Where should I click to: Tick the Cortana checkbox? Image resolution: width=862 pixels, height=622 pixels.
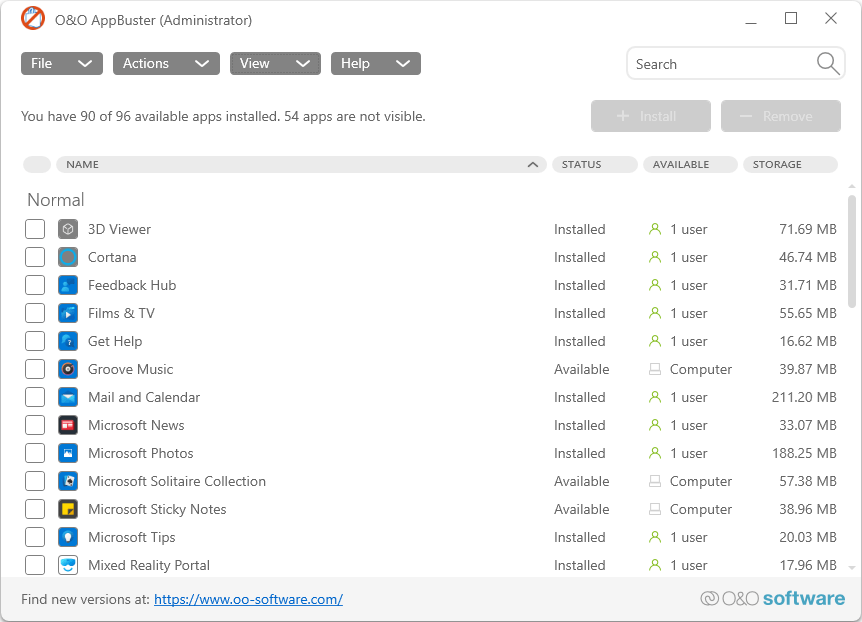click(x=35, y=257)
